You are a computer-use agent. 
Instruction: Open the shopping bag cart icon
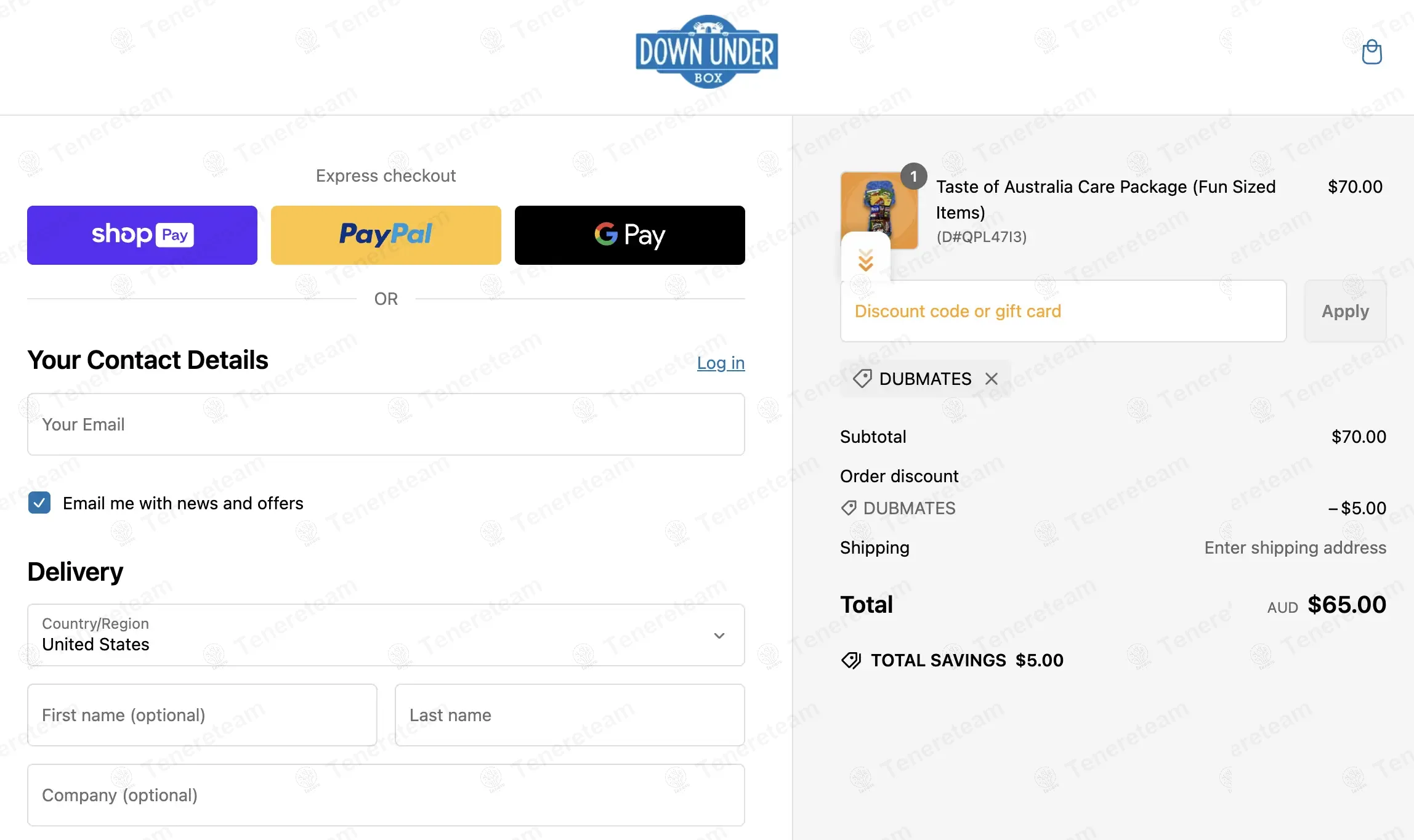point(1372,52)
